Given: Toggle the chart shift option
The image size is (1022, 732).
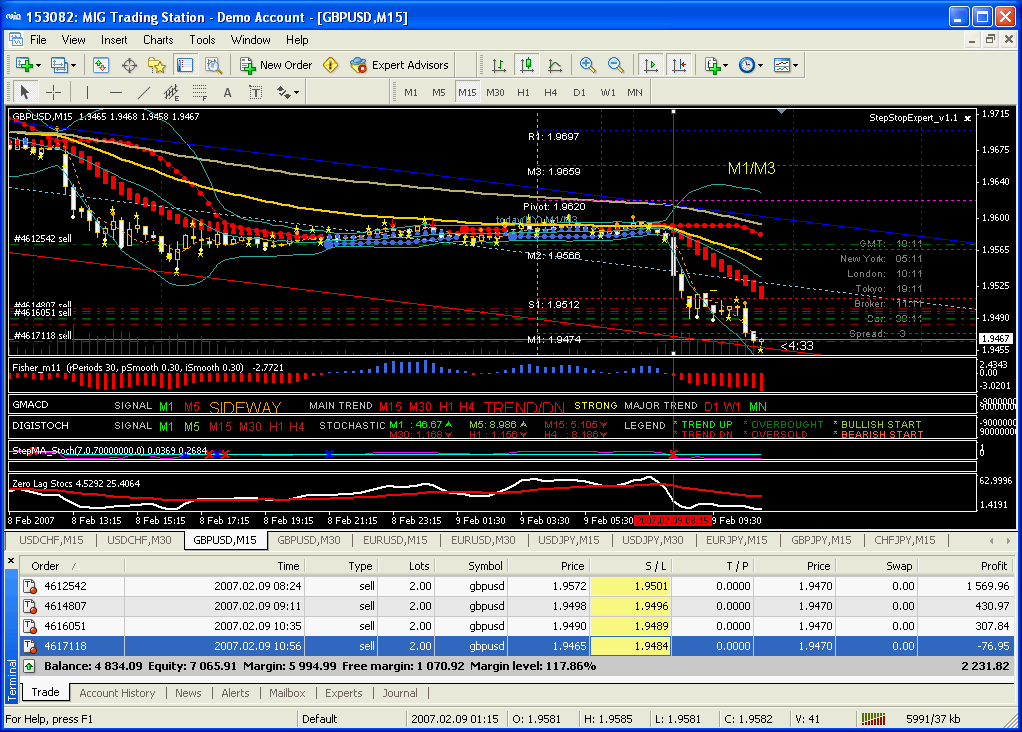Looking at the screenshot, I should (679, 65).
